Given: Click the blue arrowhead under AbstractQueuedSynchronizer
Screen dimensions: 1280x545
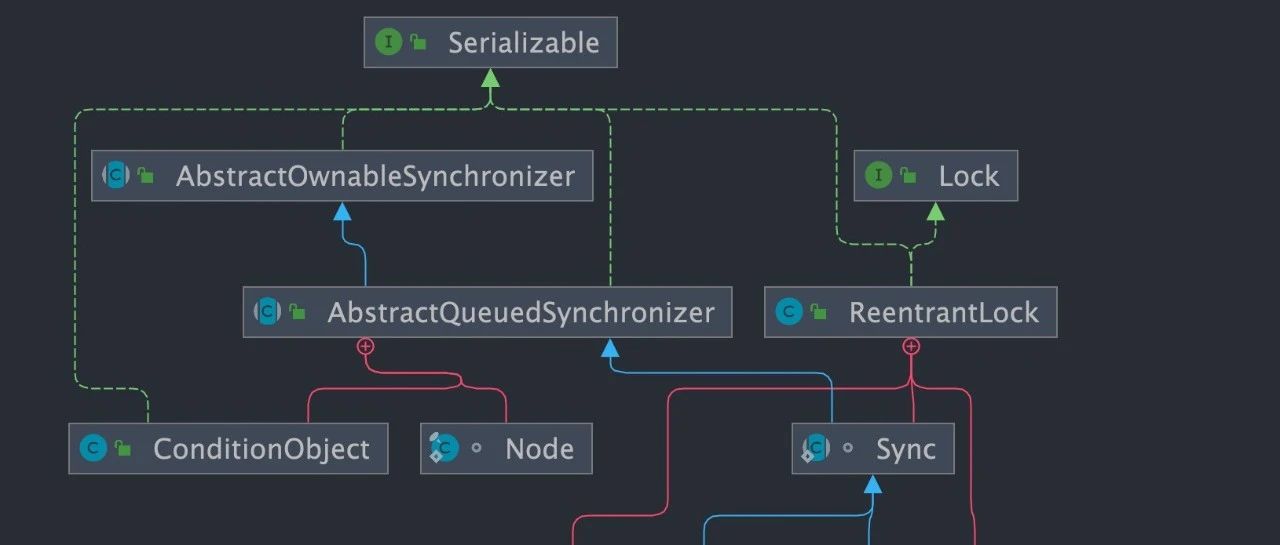Looking at the screenshot, I should pos(609,347).
